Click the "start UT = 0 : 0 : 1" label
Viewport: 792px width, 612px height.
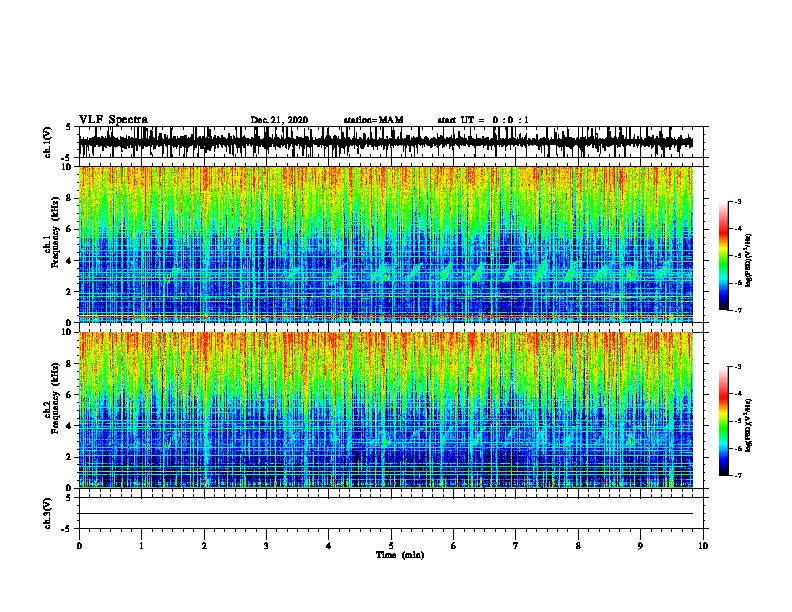(483, 120)
